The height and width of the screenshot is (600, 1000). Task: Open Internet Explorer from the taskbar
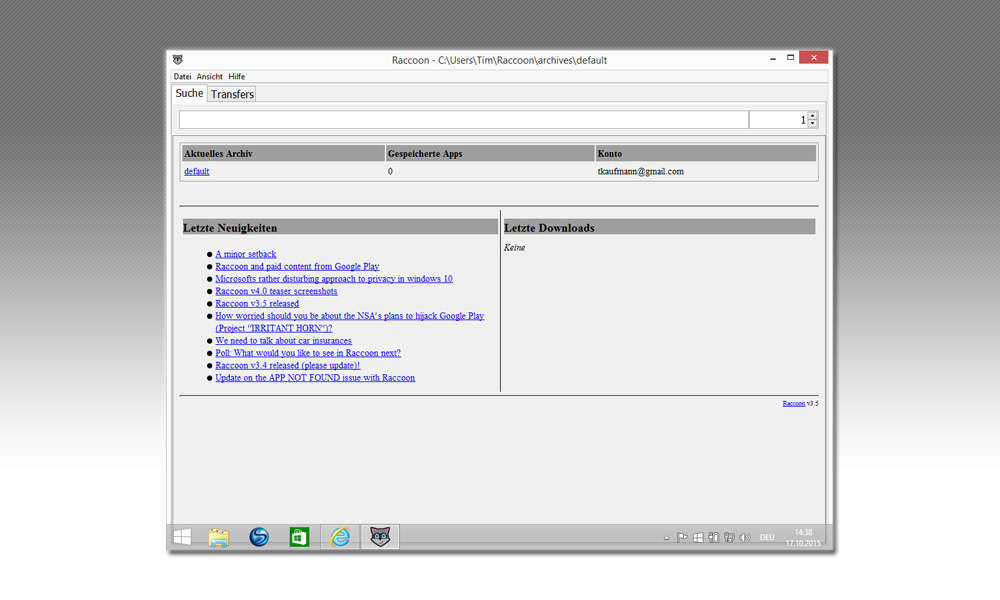(340, 537)
